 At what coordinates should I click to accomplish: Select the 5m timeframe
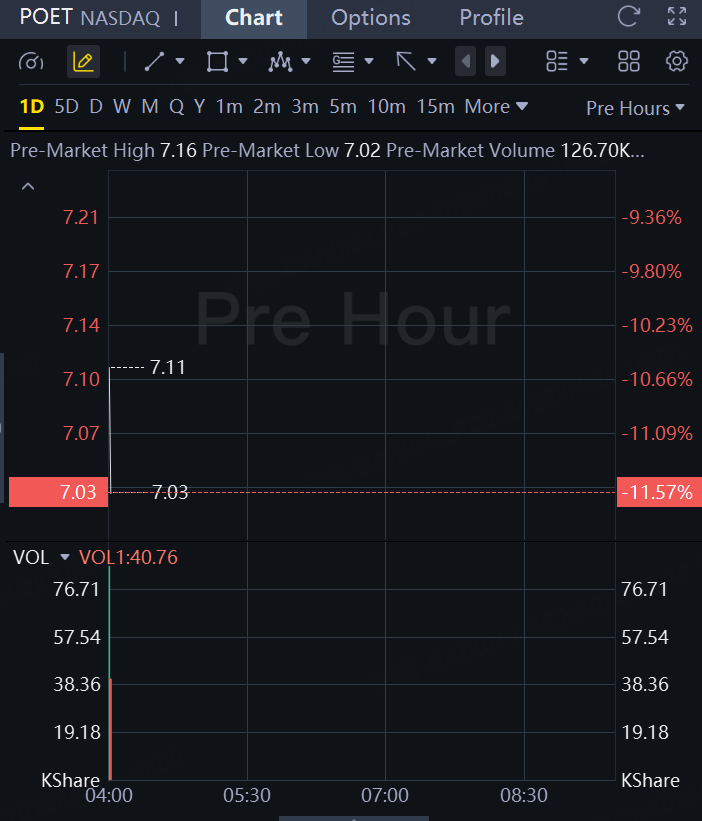pyautogui.click(x=343, y=107)
